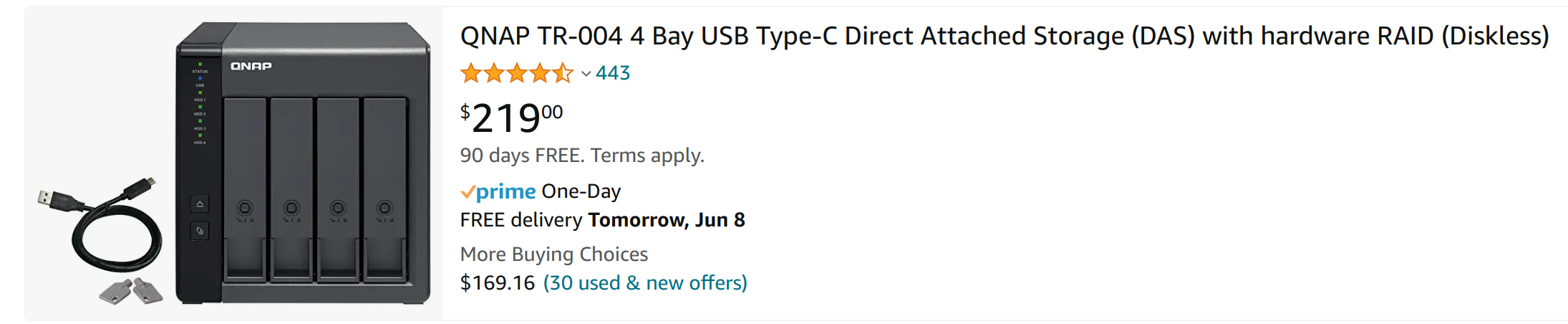Click the FREE delivery Tomorrow, Jun 8 text
The width and height of the screenshot is (1568, 324).
coord(603,220)
